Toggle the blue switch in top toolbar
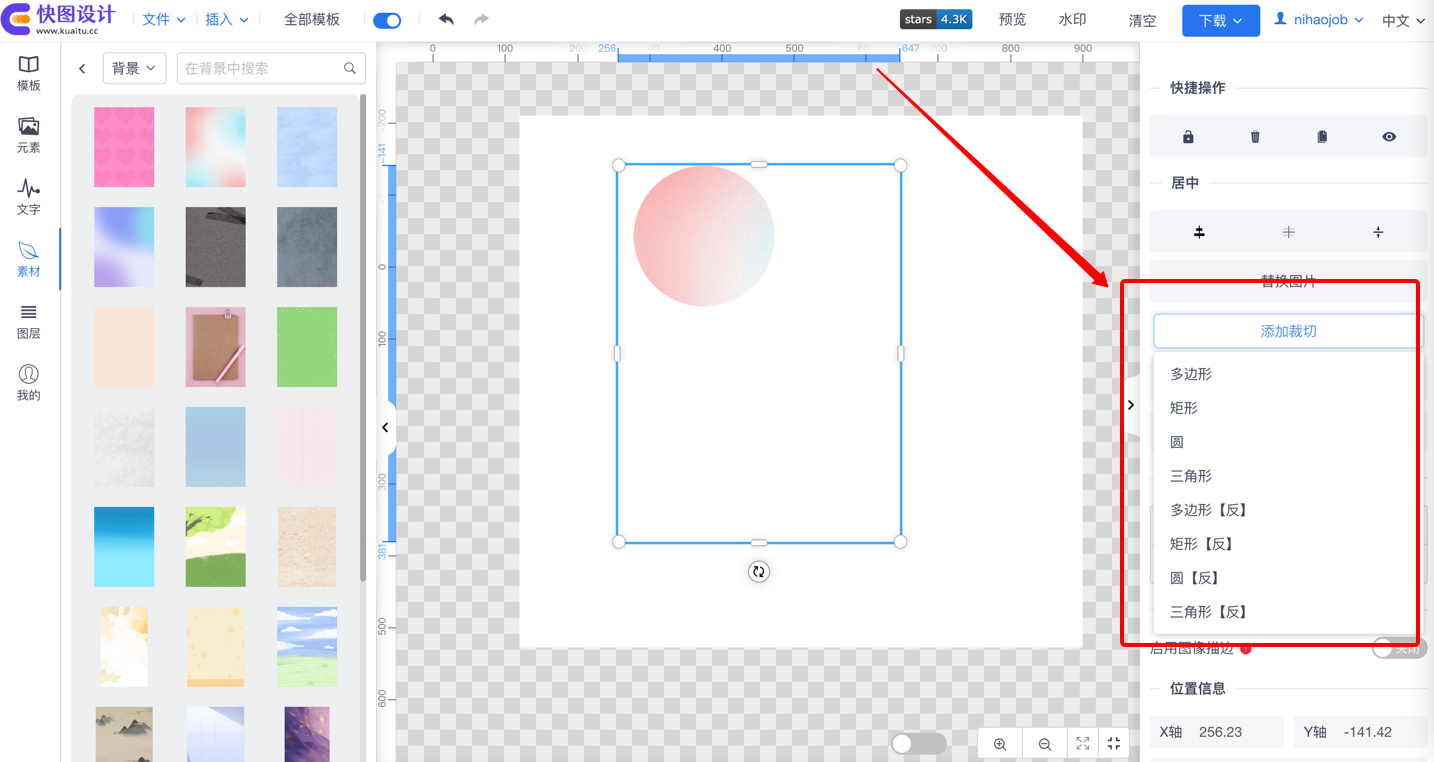Image resolution: width=1434 pixels, height=762 pixels. pos(387,20)
